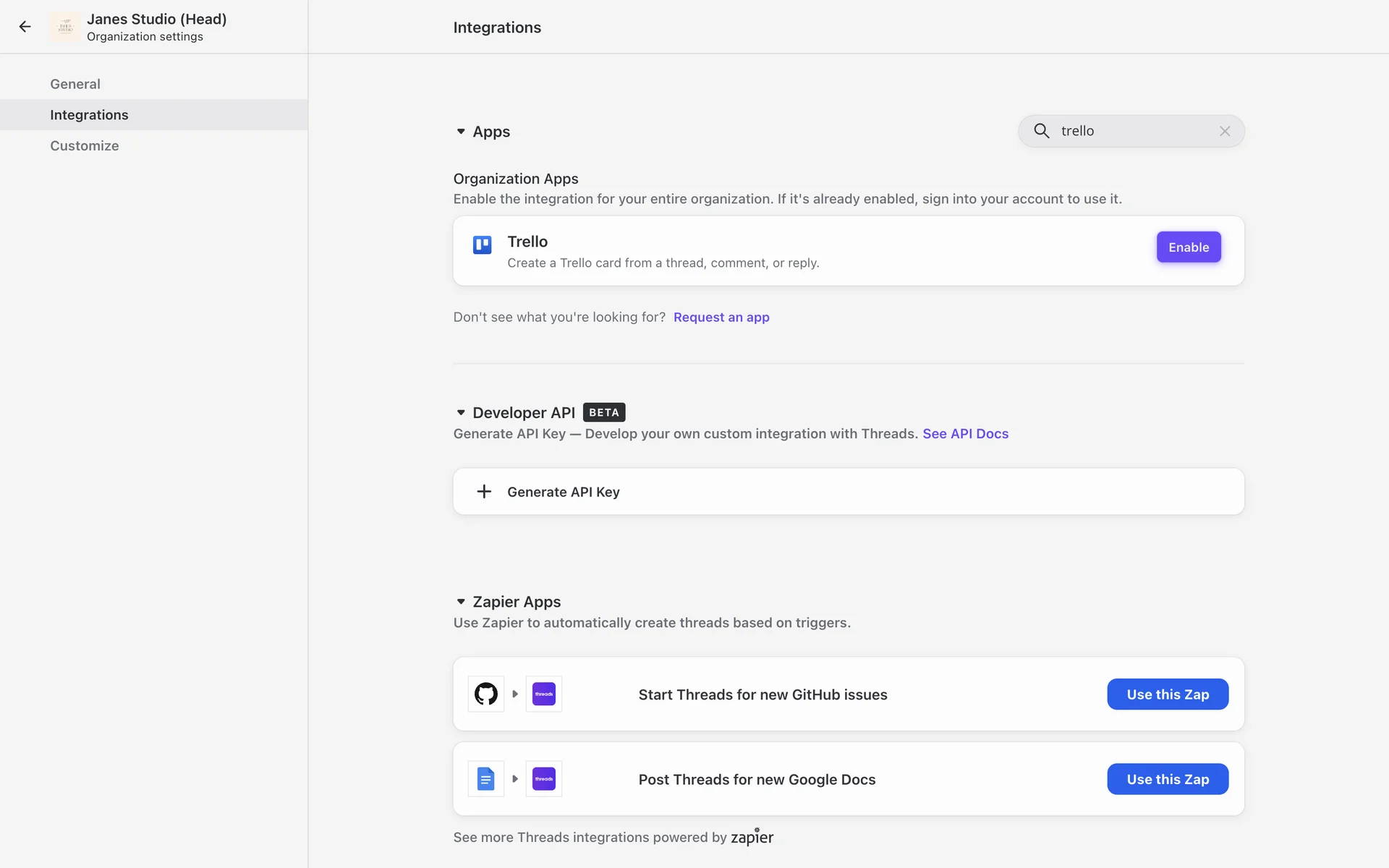The width and height of the screenshot is (1389, 868).
Task: Select the Integrations sidebar item
Action: point(89,115)
